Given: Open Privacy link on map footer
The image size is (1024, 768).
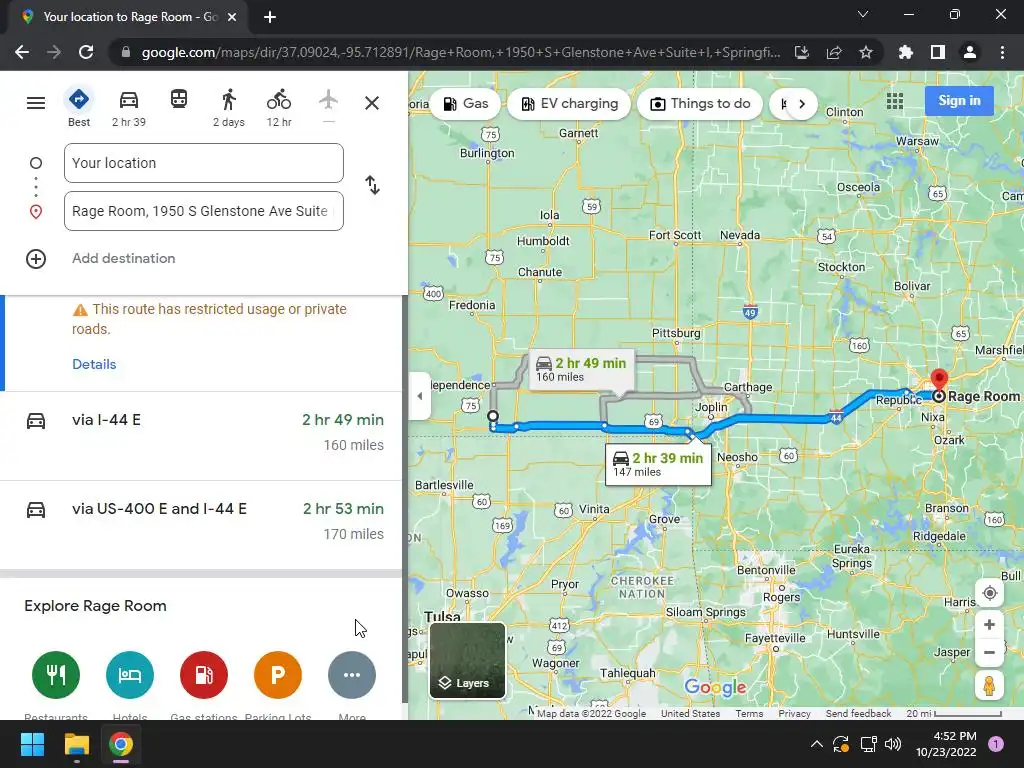Looking at the screenshot, I should point(794,714).
